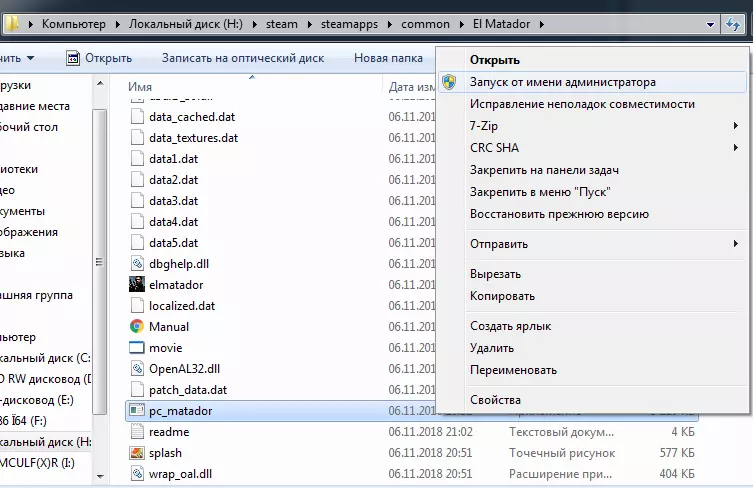Click Записать на оптический диск button
The image size is (754, 488).
tap(243, 58)
